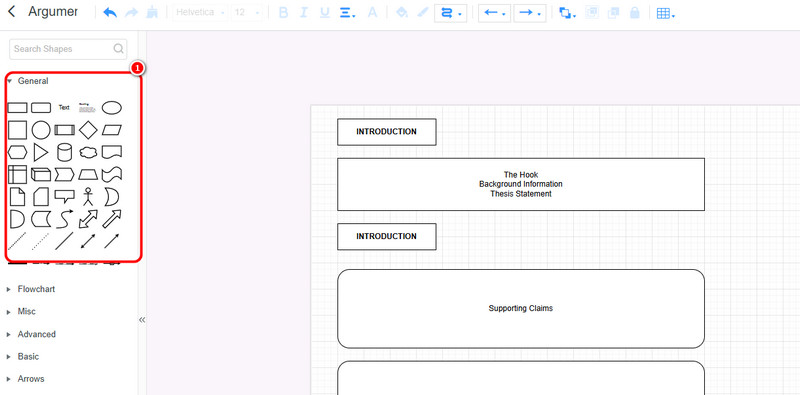This screenshot has height=395, width=800.
Task: Select the first INTRODUCTION box on canvas
Action: click(387, 132)
